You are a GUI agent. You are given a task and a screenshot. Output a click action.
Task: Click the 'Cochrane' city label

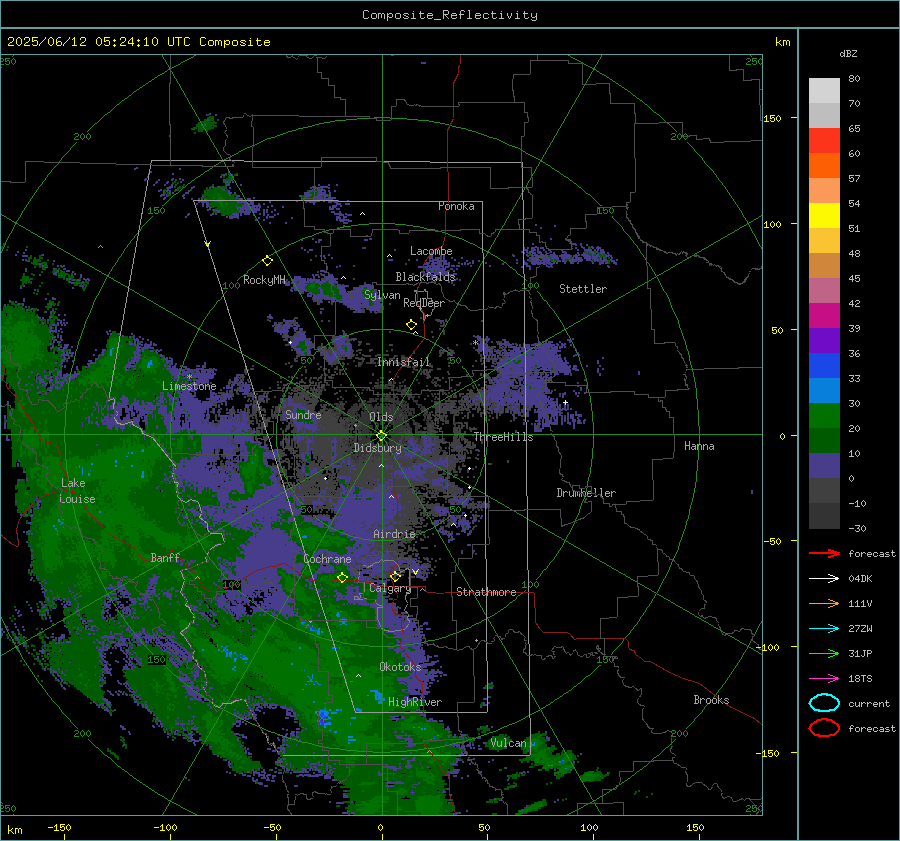(327, 559)
